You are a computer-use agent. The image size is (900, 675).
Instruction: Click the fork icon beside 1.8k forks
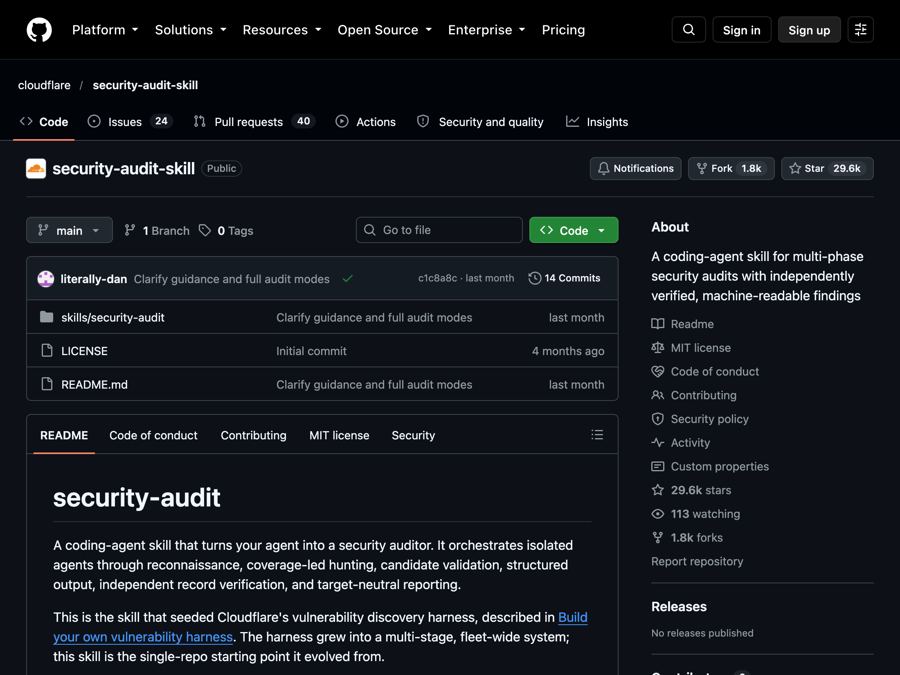tap(658, 537)
